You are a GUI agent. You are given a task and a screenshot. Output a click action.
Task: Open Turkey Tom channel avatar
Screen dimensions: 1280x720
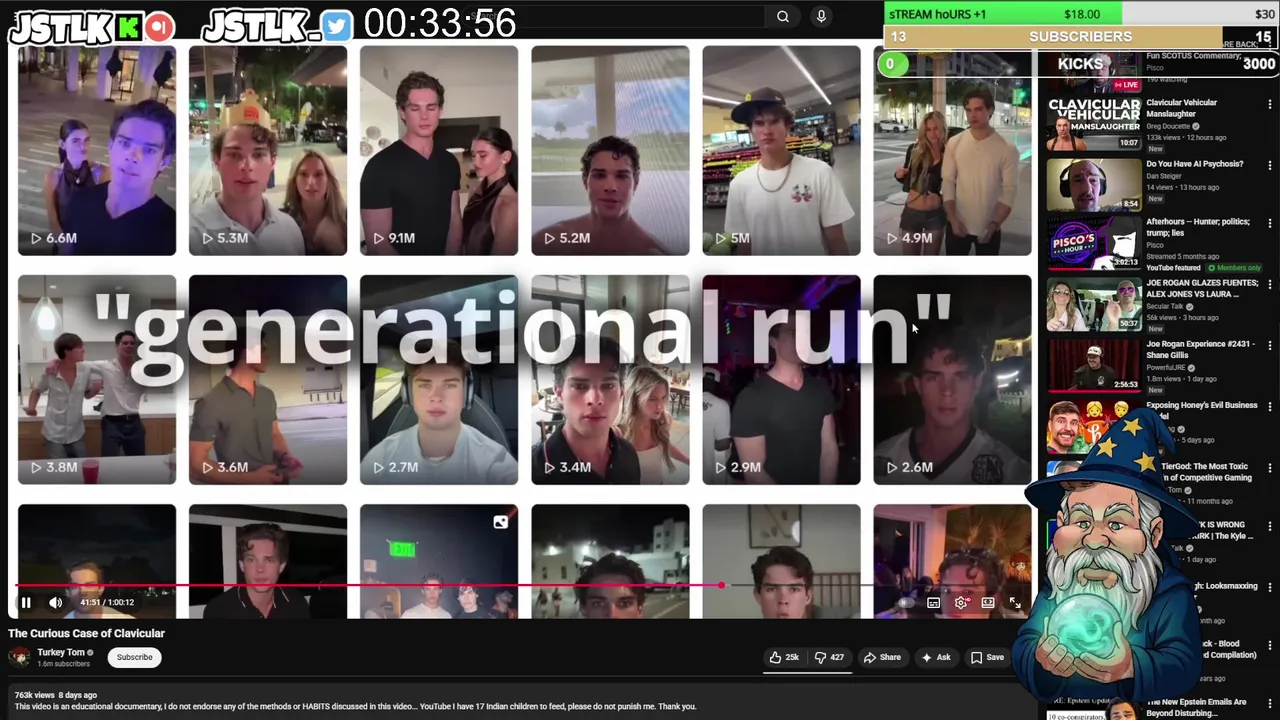[19, 657]
